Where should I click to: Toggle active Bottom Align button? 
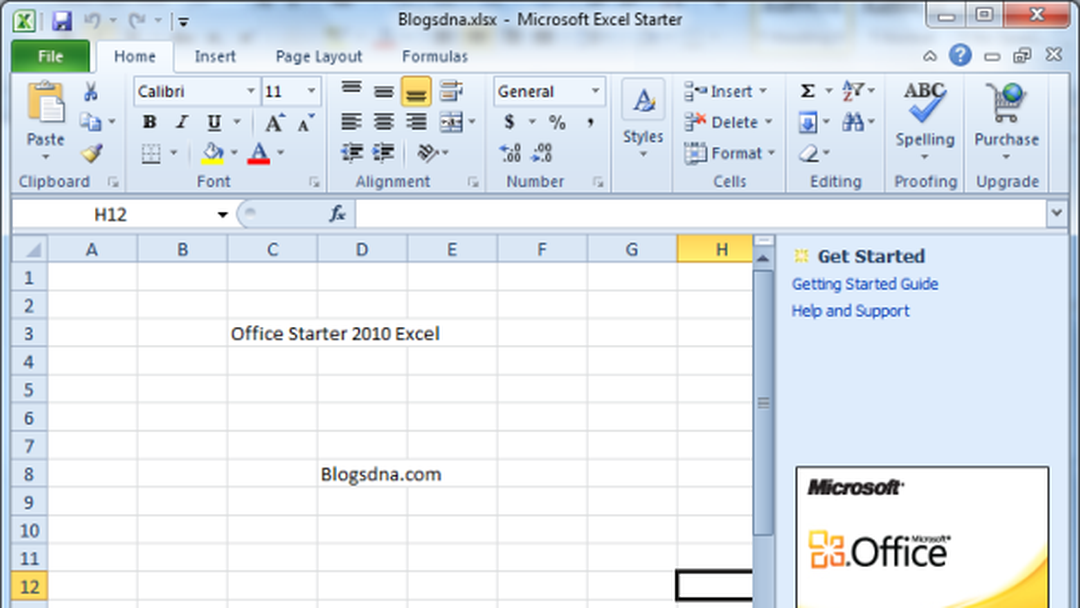click(416, 92)
